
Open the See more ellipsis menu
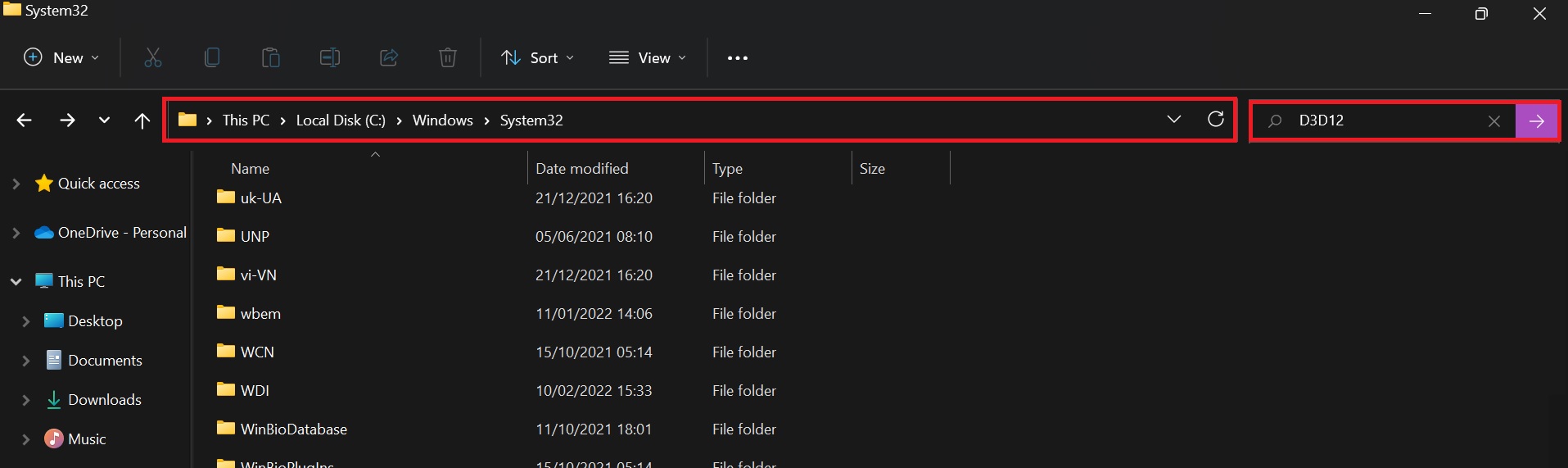[x=737, y=57]
